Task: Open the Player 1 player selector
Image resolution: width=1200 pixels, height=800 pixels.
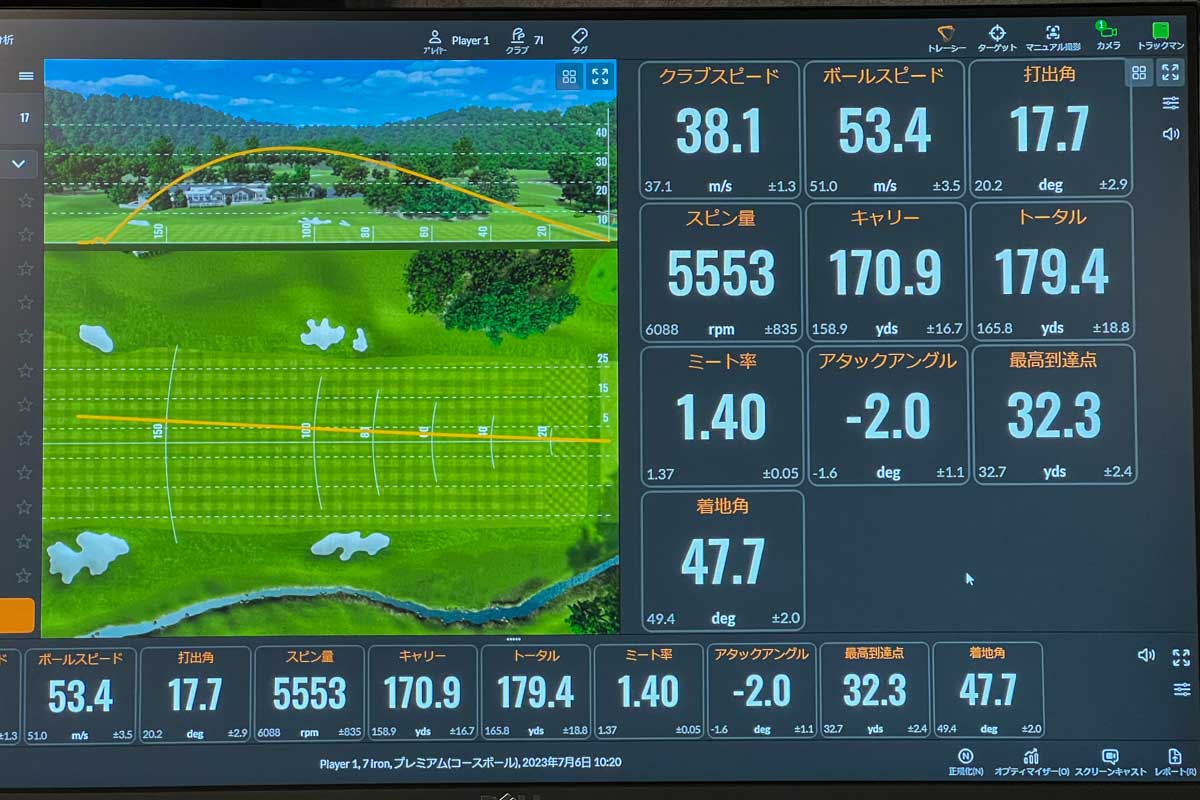Action: coord(459,41)
